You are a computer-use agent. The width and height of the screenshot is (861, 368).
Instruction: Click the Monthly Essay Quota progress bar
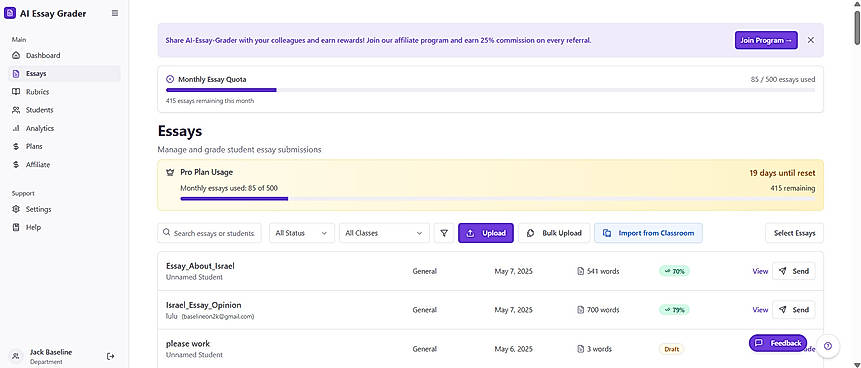[490, 90]
